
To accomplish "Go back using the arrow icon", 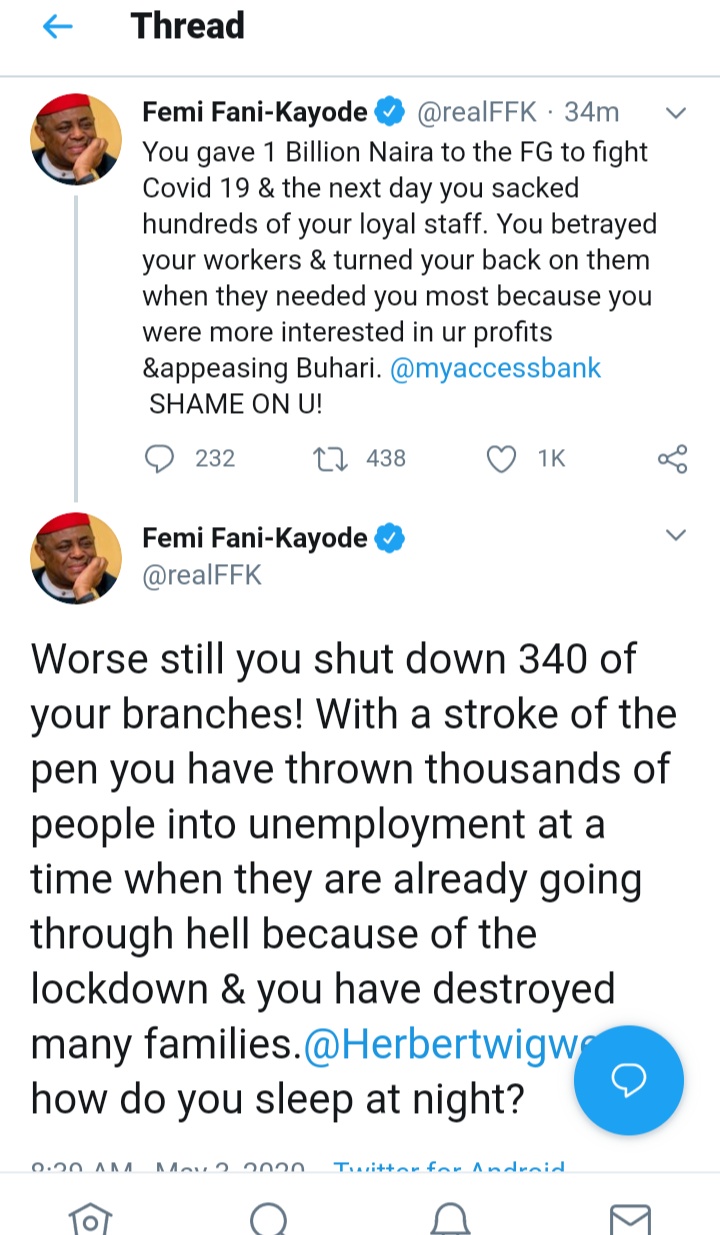I will pos(58,28).
